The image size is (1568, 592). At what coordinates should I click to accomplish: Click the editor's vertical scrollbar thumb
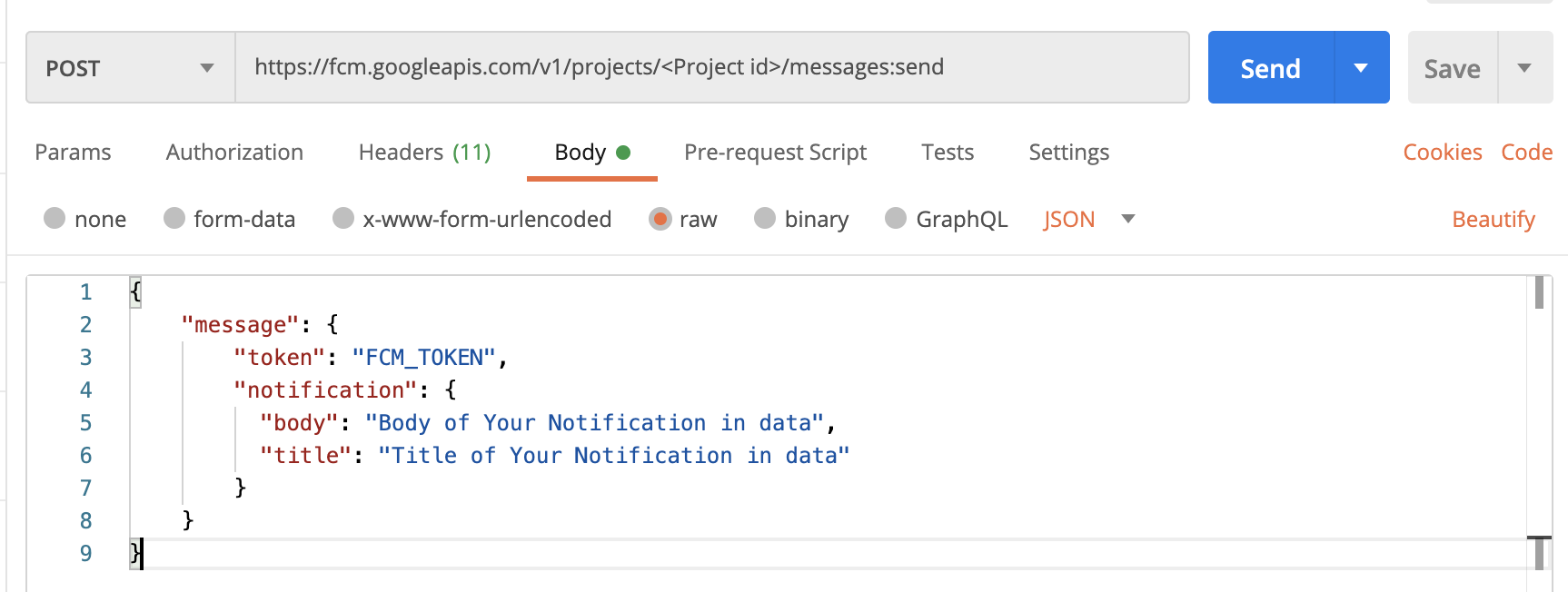click(1539, 292)
